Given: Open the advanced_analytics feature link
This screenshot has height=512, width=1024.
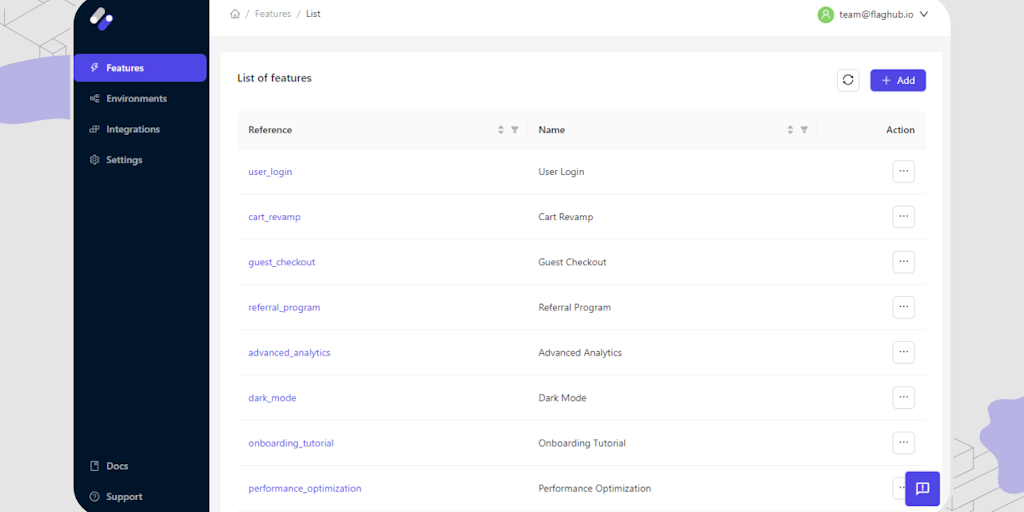Looking at the screenshot, I should point(289,353).
